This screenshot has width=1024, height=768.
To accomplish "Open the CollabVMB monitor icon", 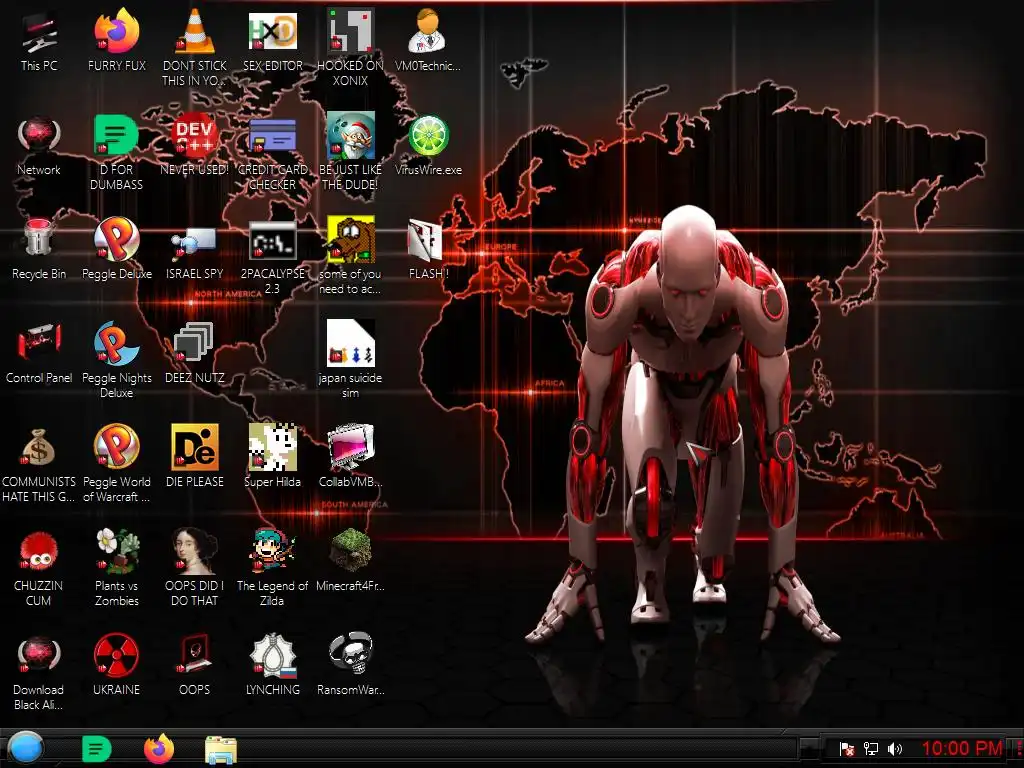I will (350, 447).
